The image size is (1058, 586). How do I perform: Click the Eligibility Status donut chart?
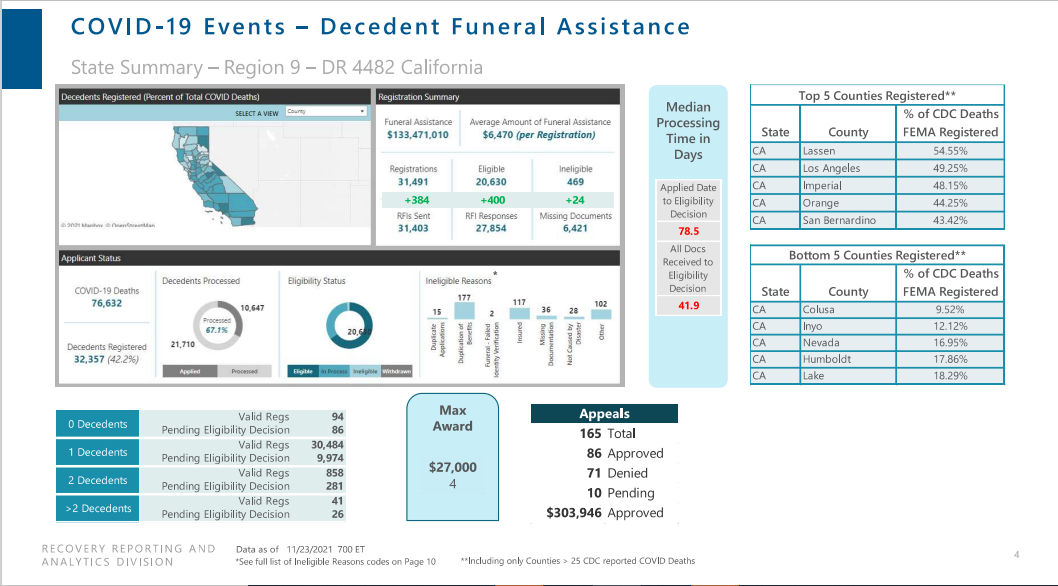[x=348, y=329]
